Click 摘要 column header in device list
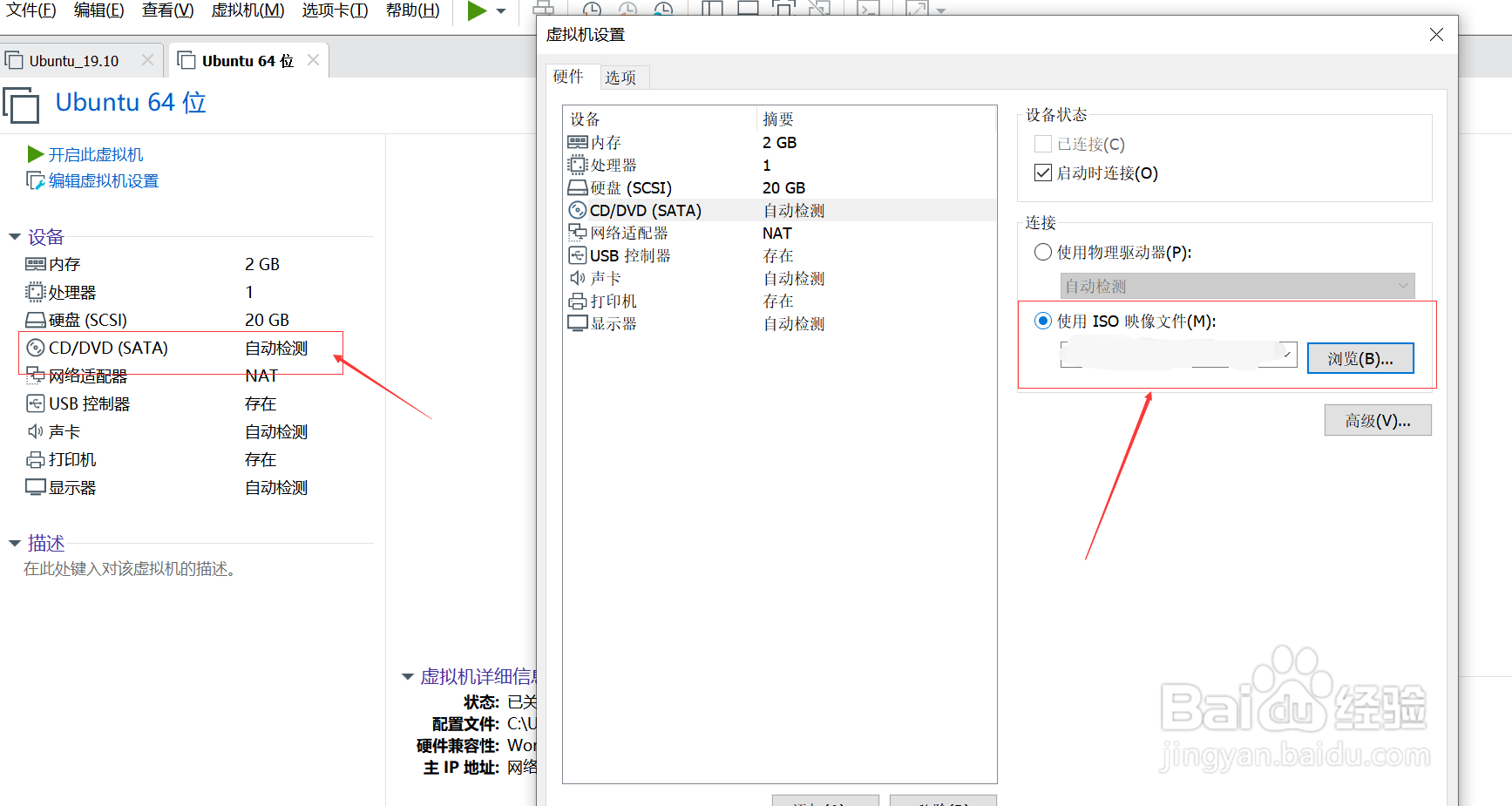This screenshot has height=806, width=1512. [x=876, y=119]
